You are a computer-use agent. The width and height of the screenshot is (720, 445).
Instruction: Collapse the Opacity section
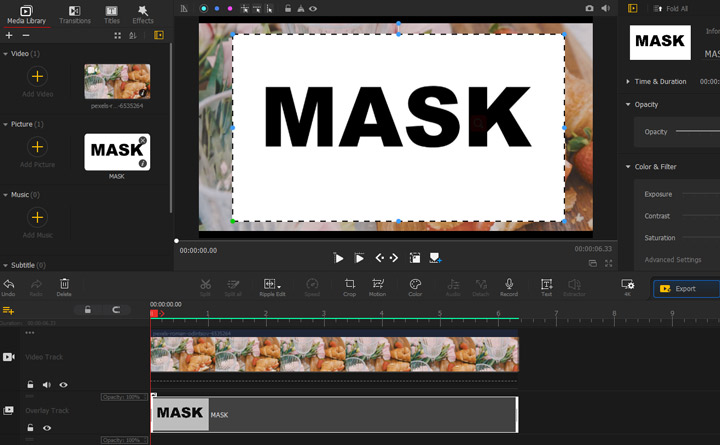tap(628, 105)
